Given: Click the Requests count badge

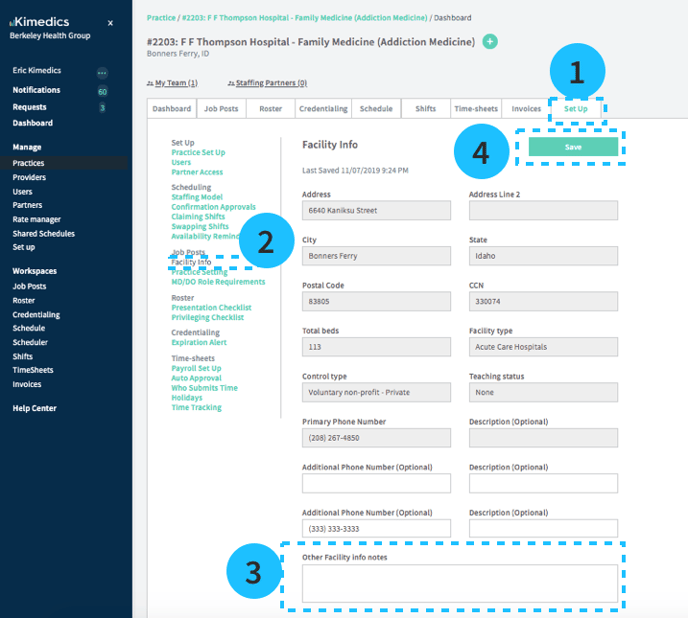Looking at the screenshot, I should pos(102,107).
